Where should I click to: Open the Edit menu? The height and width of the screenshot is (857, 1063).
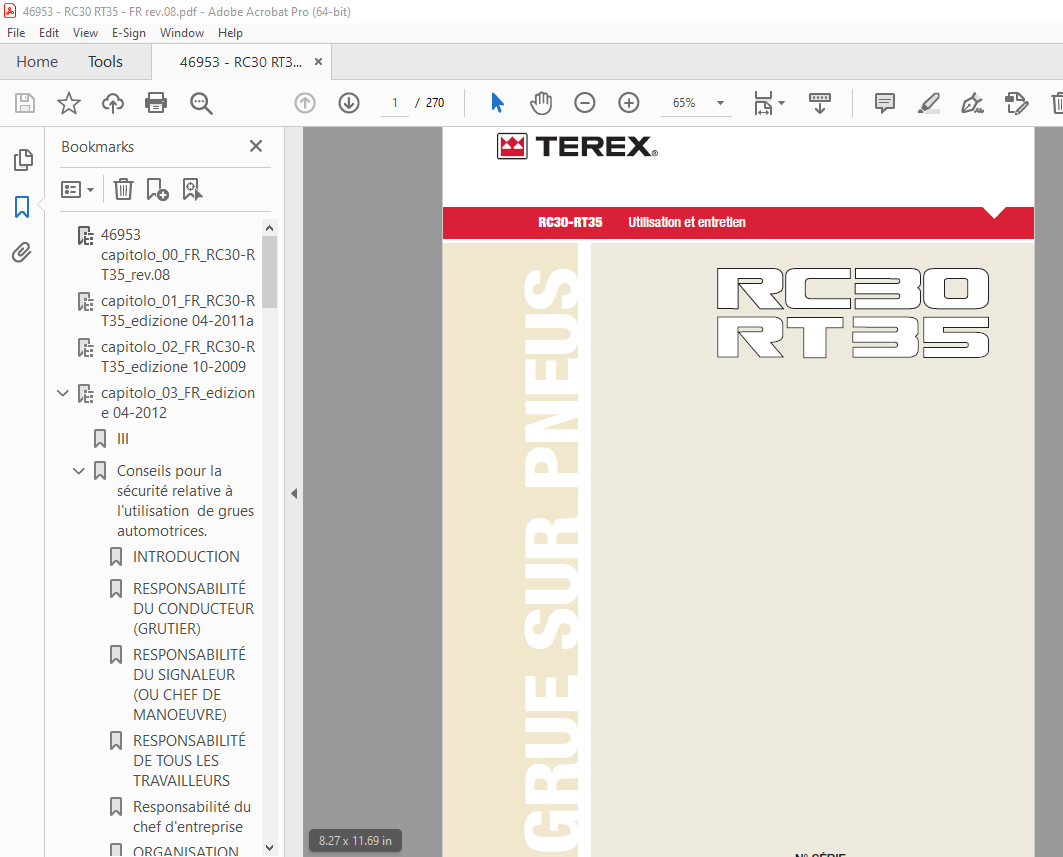click(49, 33)
